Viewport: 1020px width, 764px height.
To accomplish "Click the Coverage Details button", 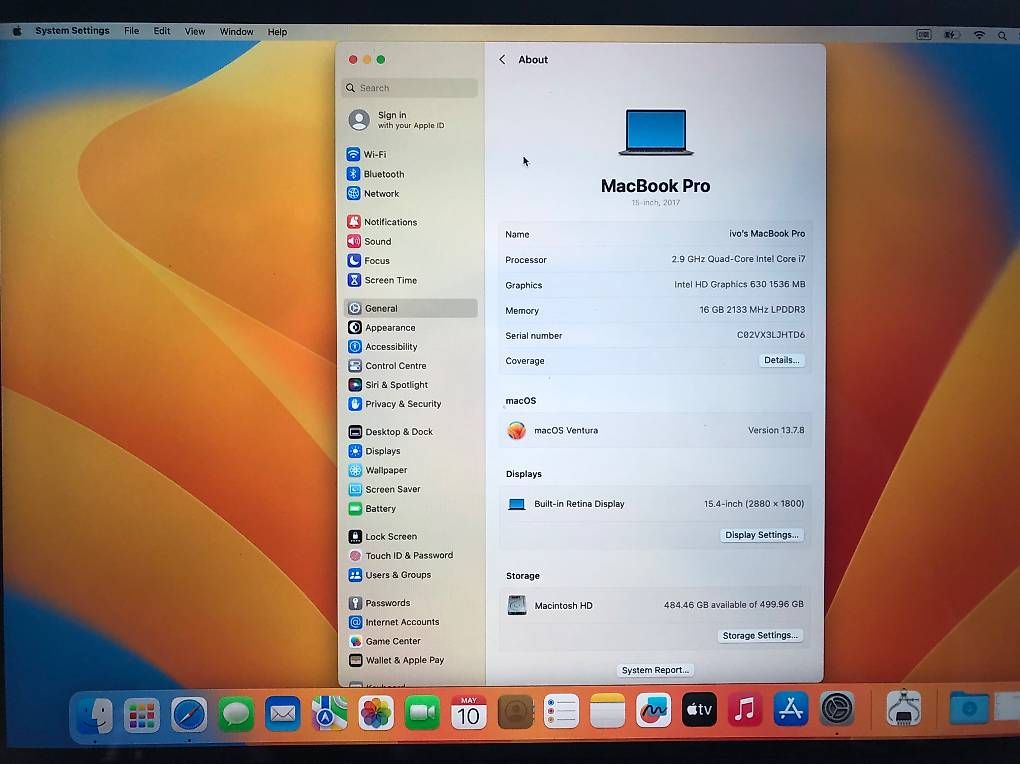I will pyautogui.click(x=781, y=360).
